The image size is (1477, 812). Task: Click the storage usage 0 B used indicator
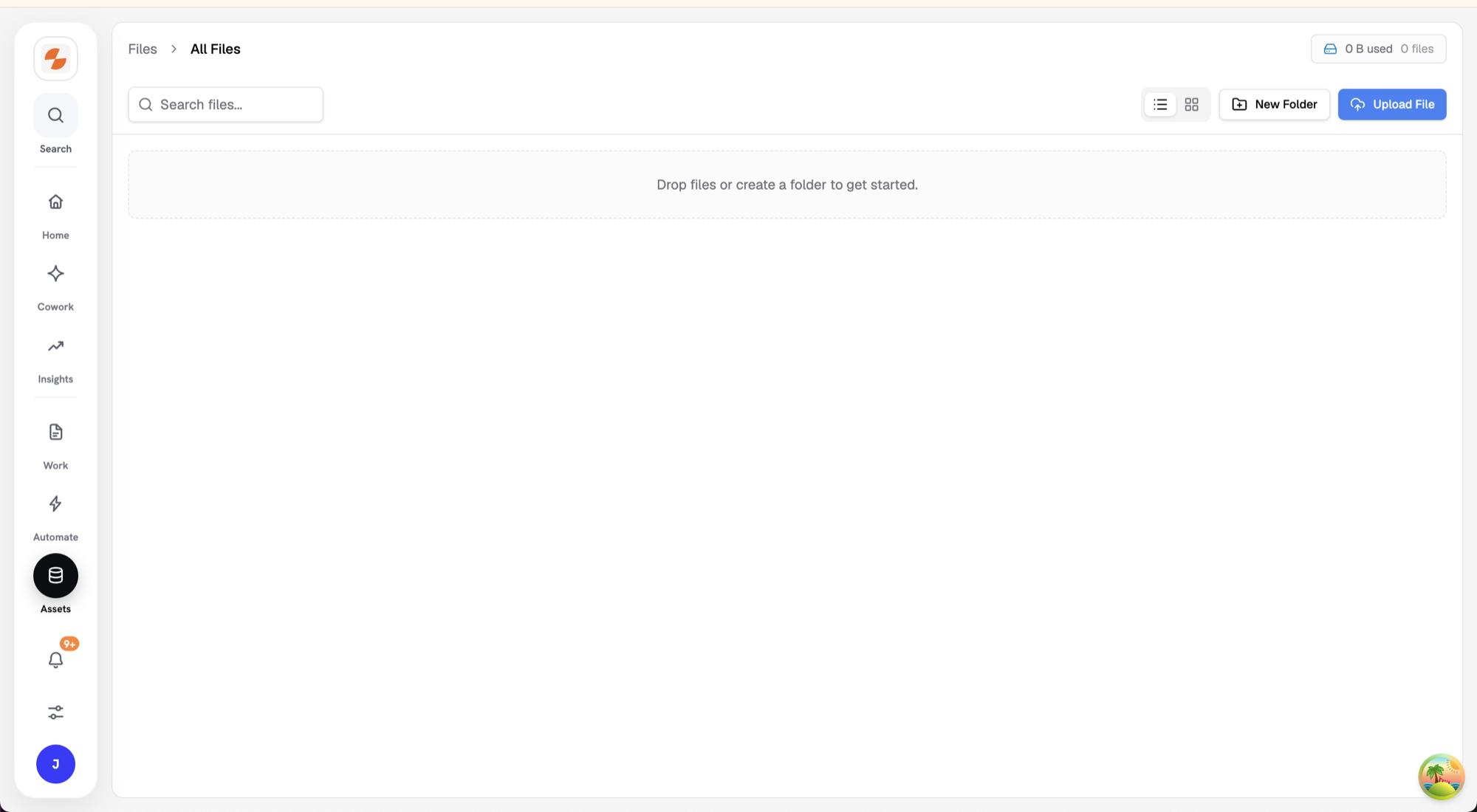pyautogui.click(x=1378, y=49)
